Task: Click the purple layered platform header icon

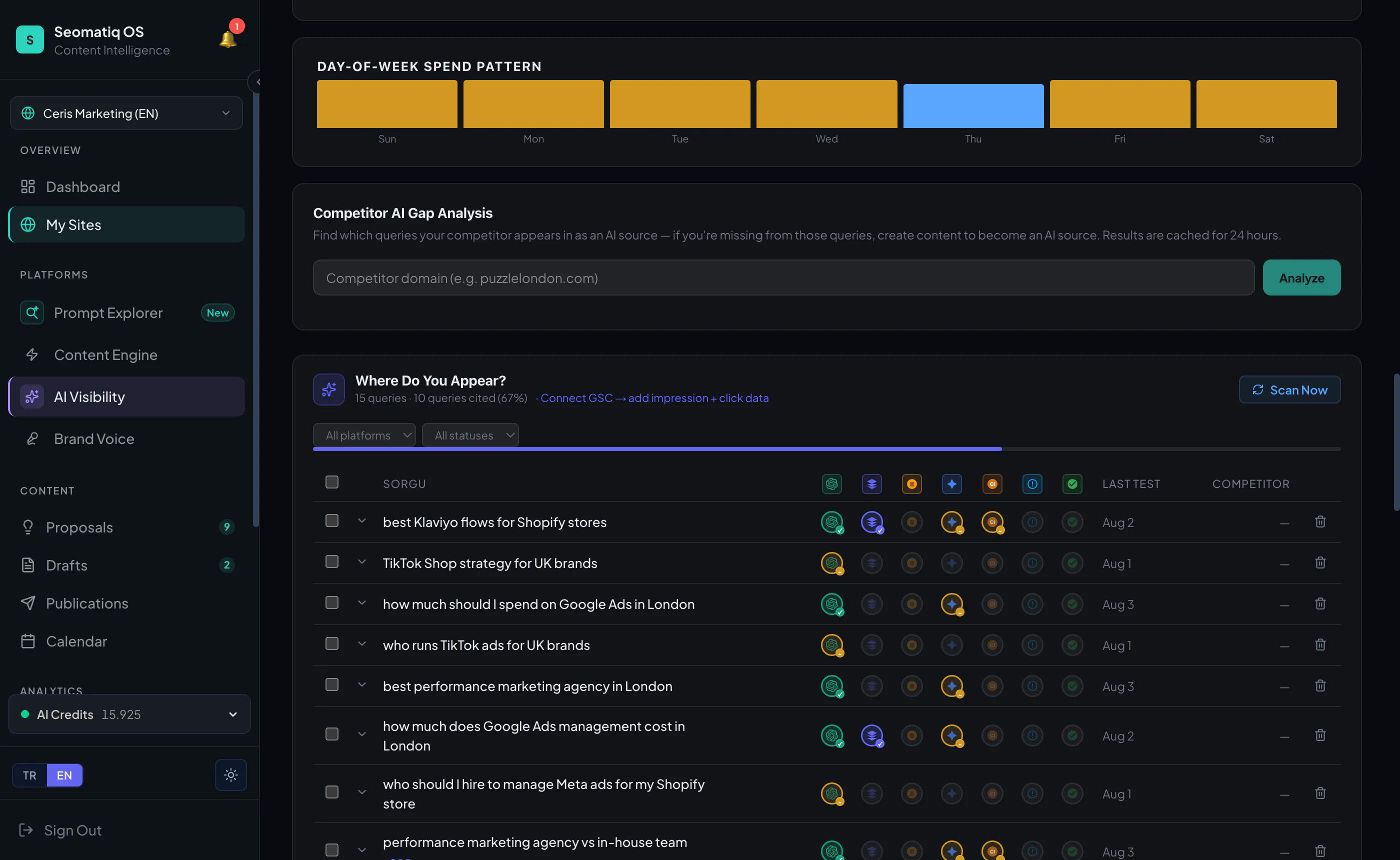Action: tap(871, 484)
